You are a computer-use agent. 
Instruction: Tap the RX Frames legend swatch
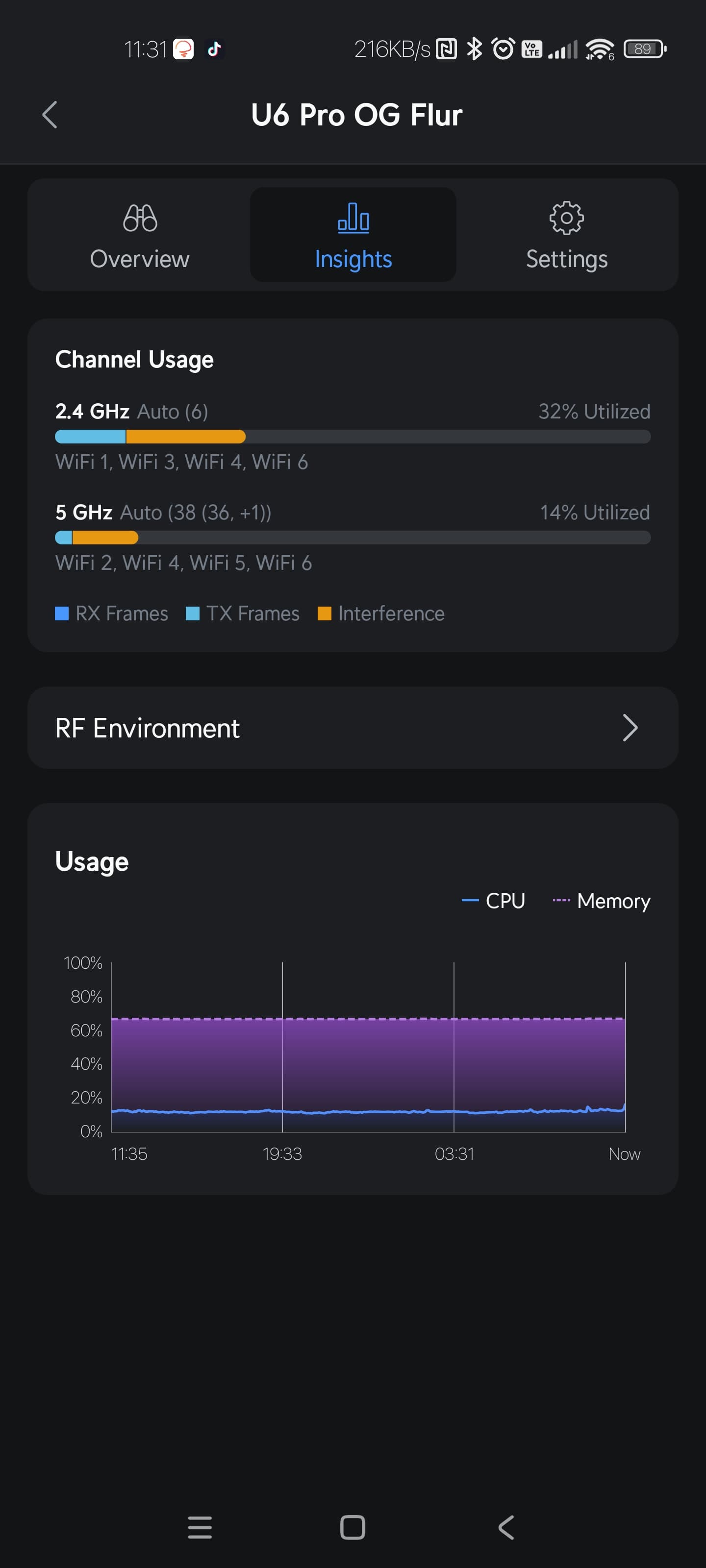coord(61,613)
